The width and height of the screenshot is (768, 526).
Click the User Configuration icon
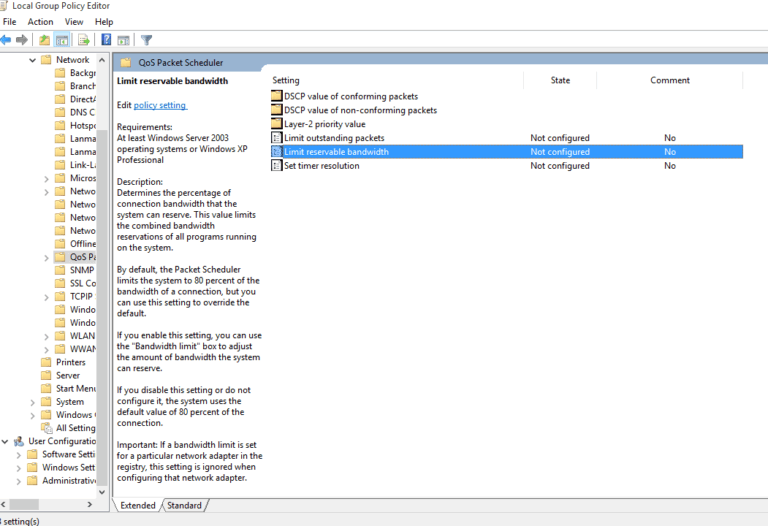pos(19,442)
